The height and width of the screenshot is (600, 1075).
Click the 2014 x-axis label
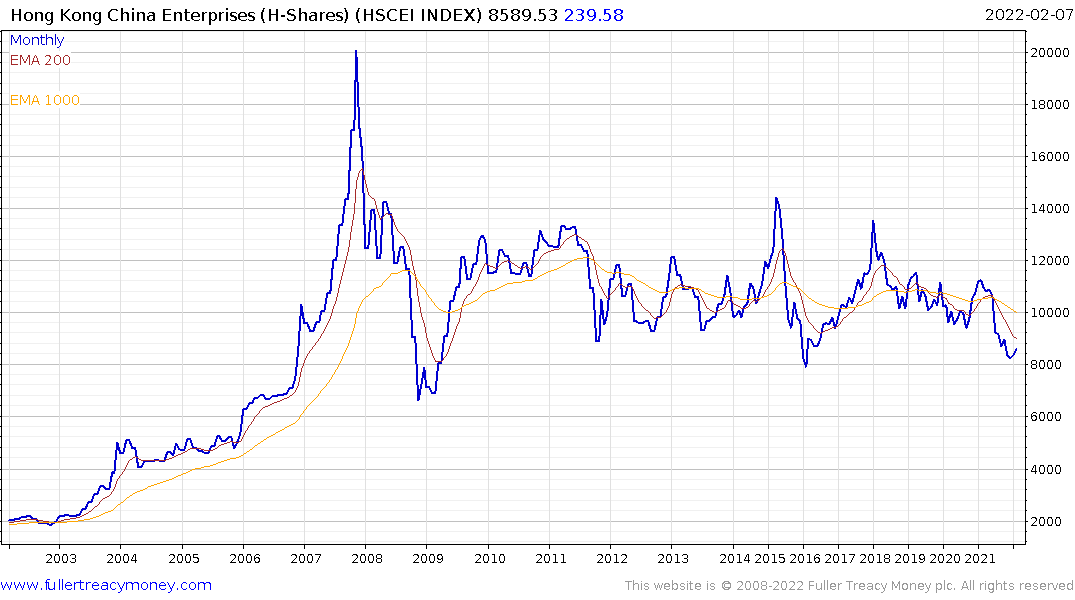735,559
